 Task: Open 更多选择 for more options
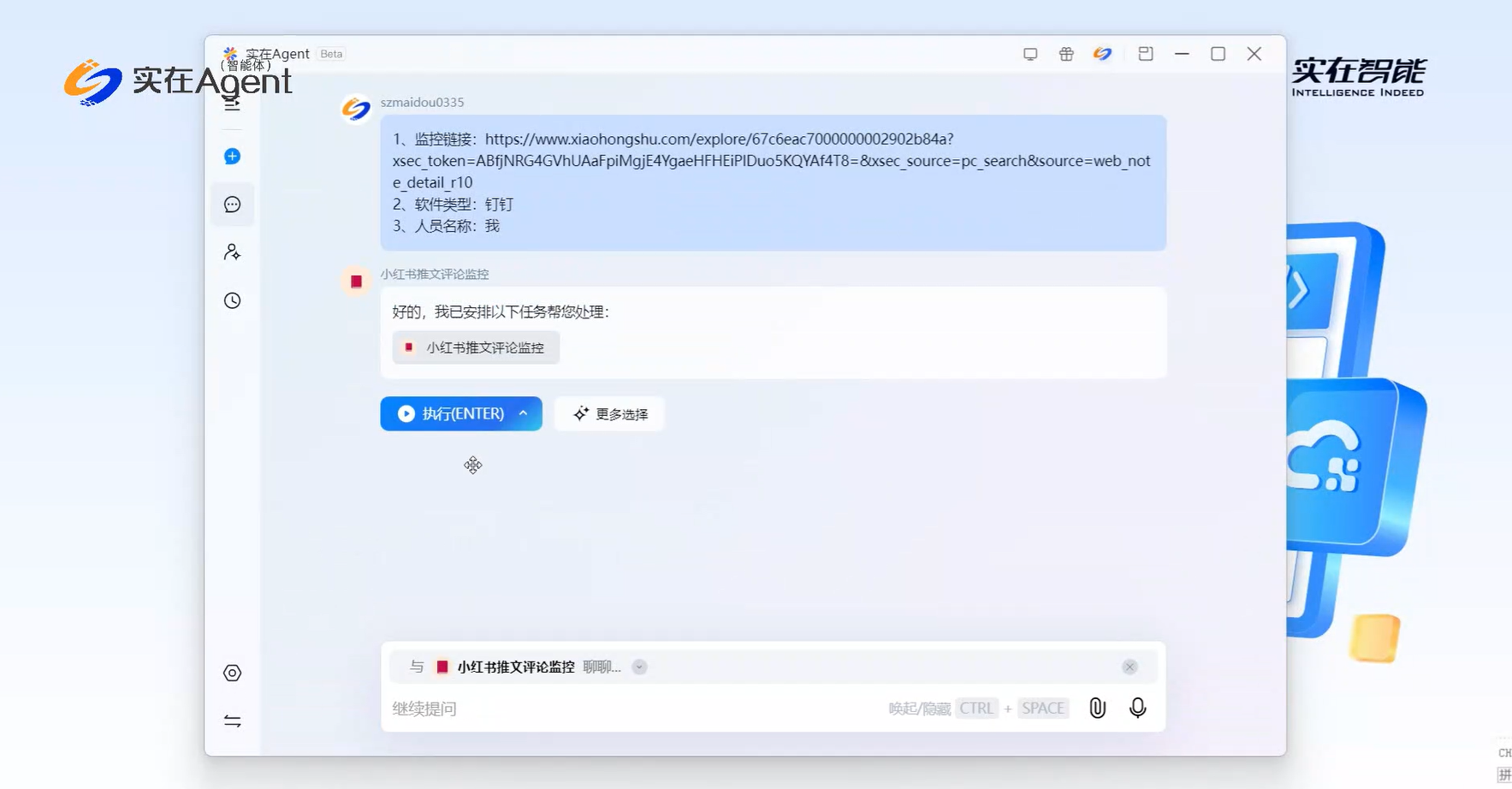click(x=608, y=413)
